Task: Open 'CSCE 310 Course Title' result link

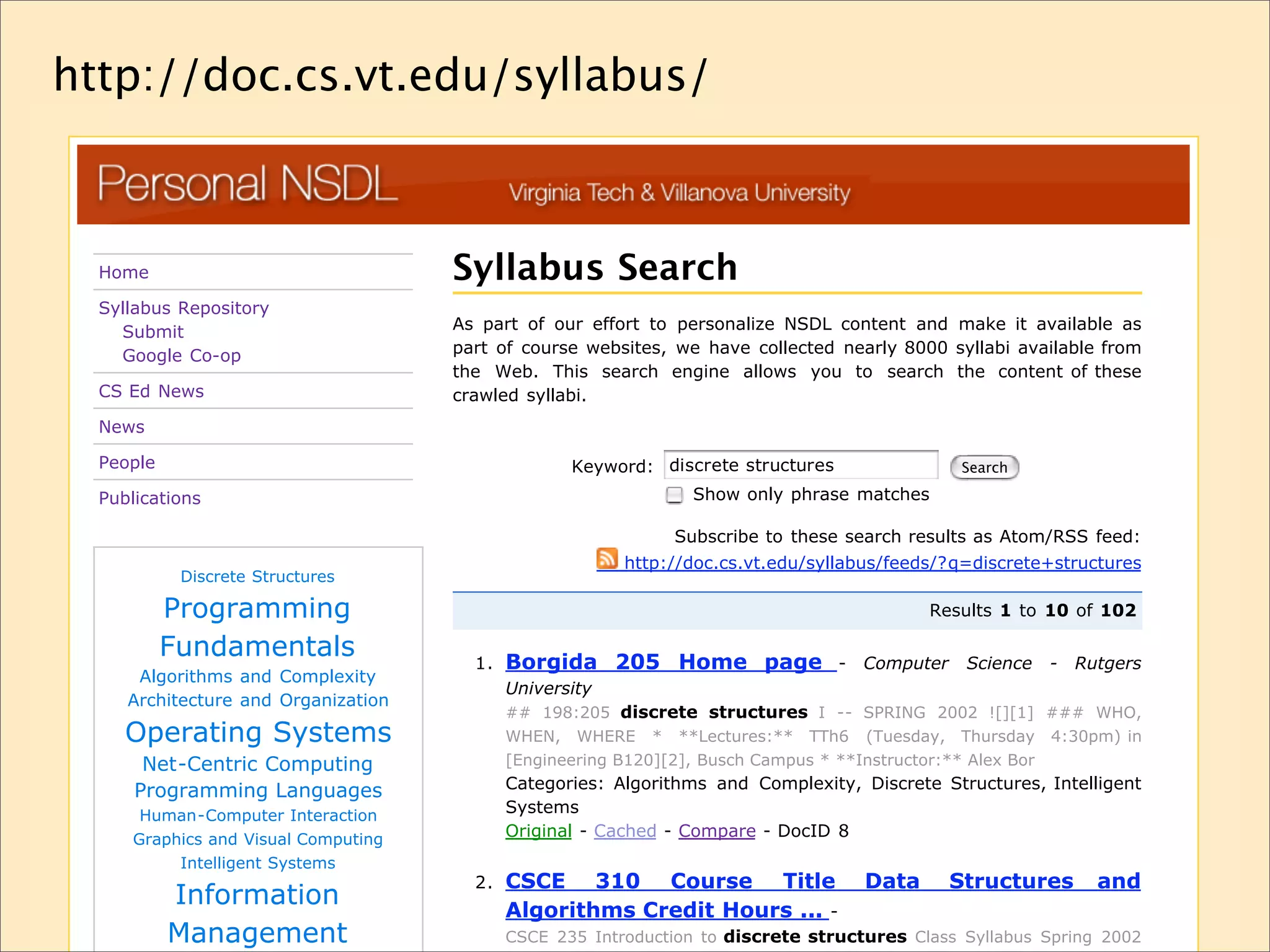Action: click(823, 896)
